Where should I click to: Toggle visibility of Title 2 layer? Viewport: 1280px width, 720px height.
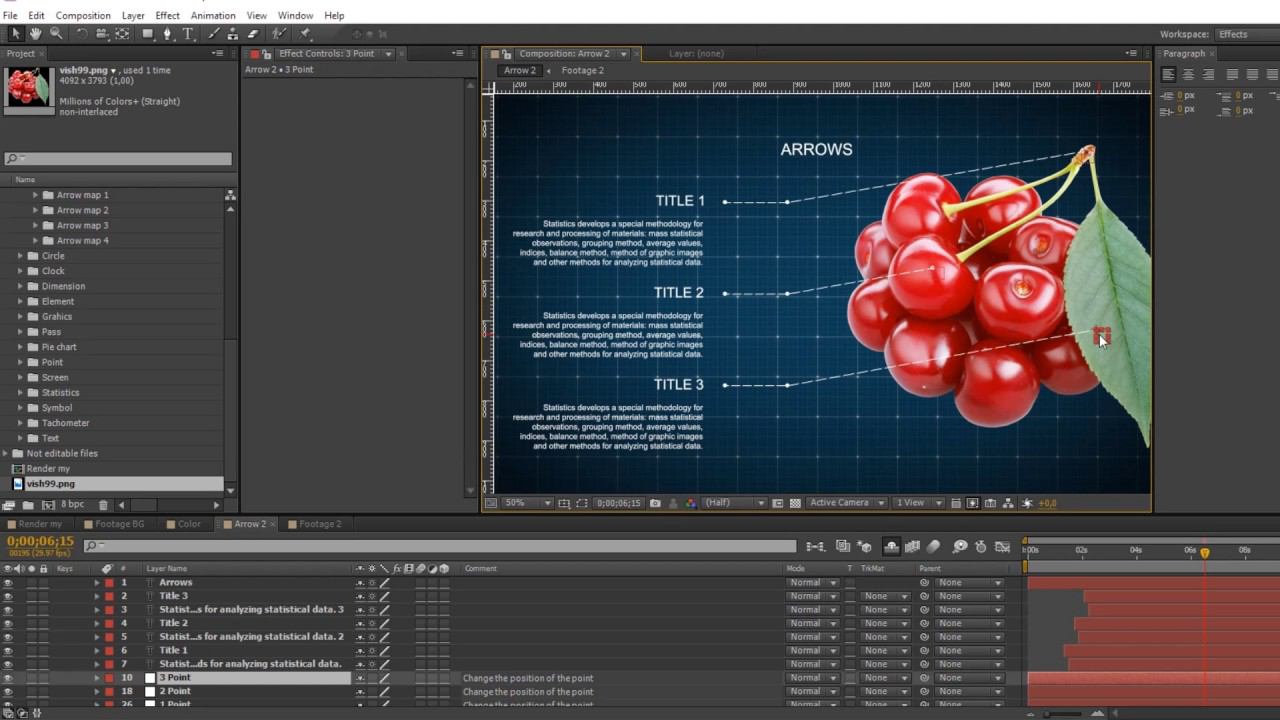pyautogui.click(x=8, y=623)
